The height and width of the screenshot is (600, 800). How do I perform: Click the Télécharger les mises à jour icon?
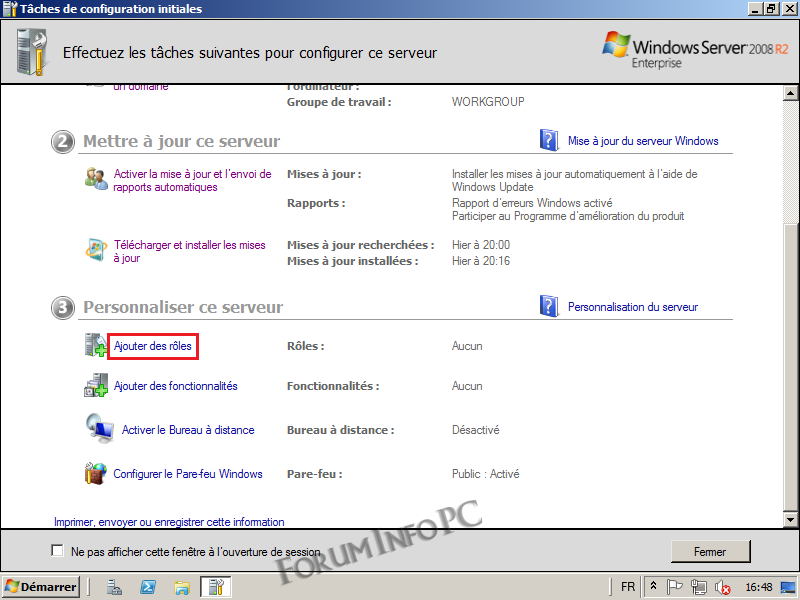[x=95, y=249]
